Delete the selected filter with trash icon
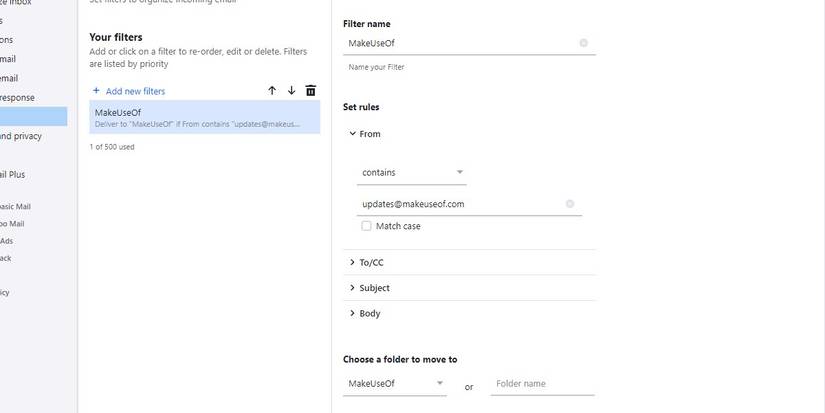 (311, 90)
